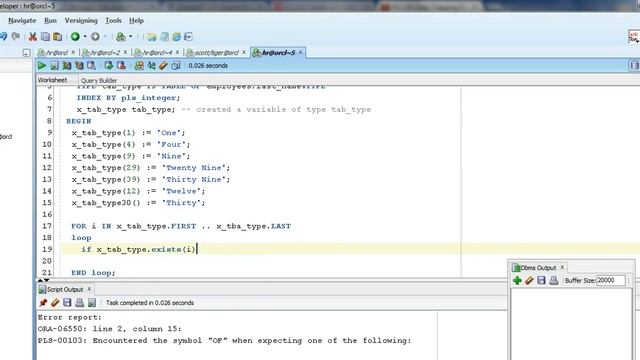Select the Worksheet tab
The image size is (640, 360).
(x=52, y=80)
